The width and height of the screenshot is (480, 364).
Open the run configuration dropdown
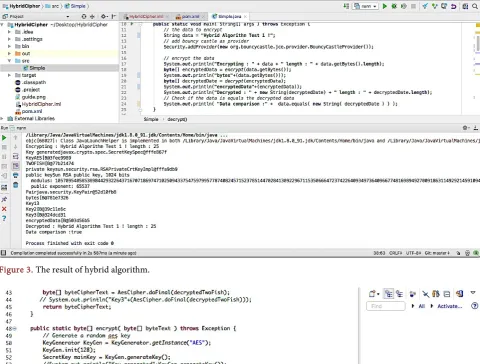tap(366, 6)
